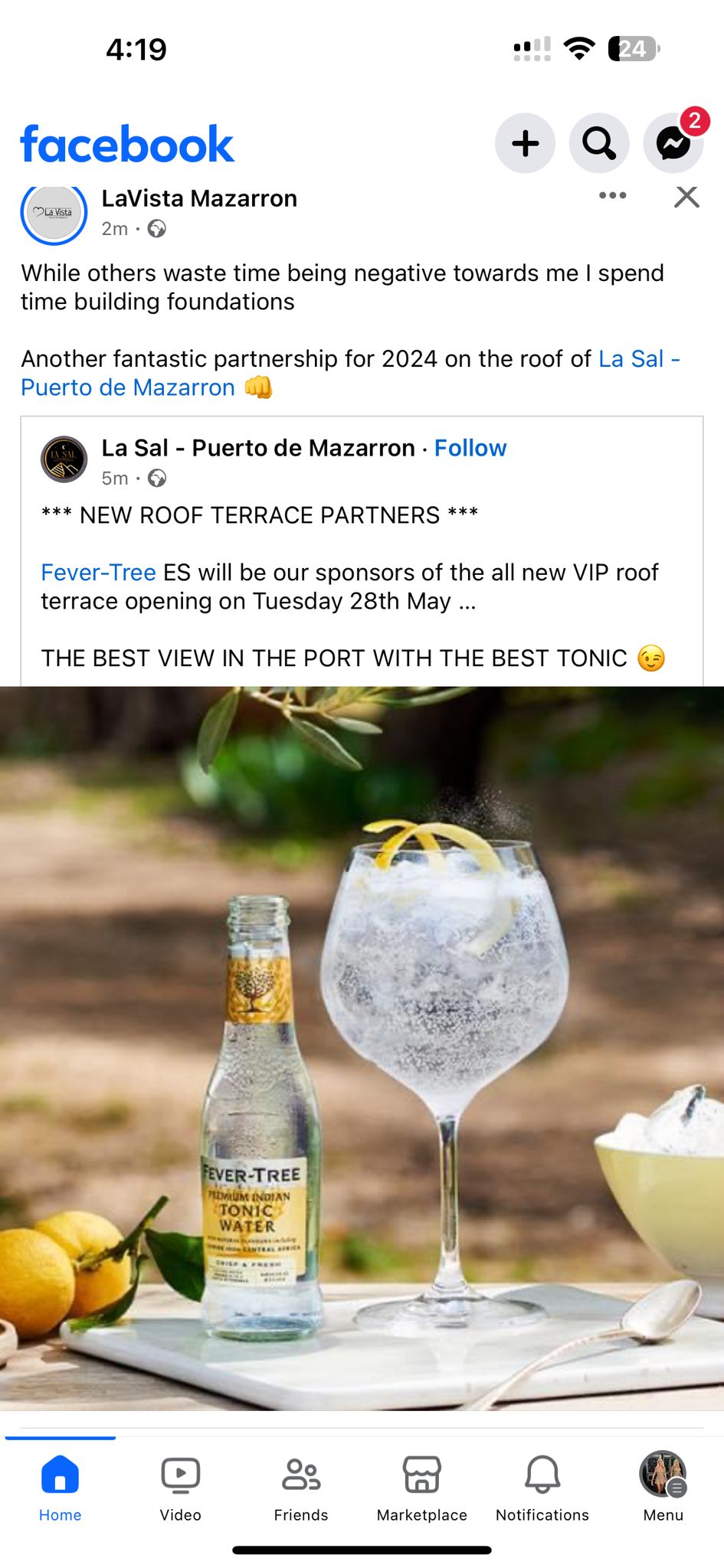Viewport: 724px width, 1568px height.
Task: Open LaVista Mazarron profile picture
Action: tap(54, 212)
